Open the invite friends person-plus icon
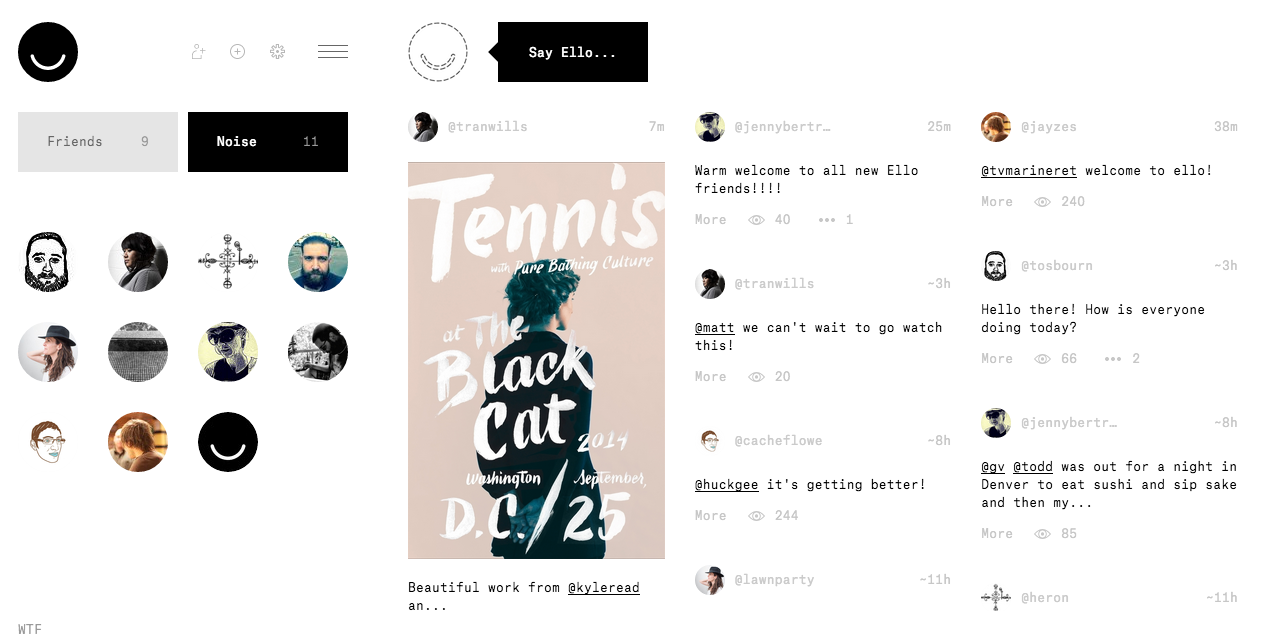The width and height of the screenshot is (1267, 639). (198, 52)
